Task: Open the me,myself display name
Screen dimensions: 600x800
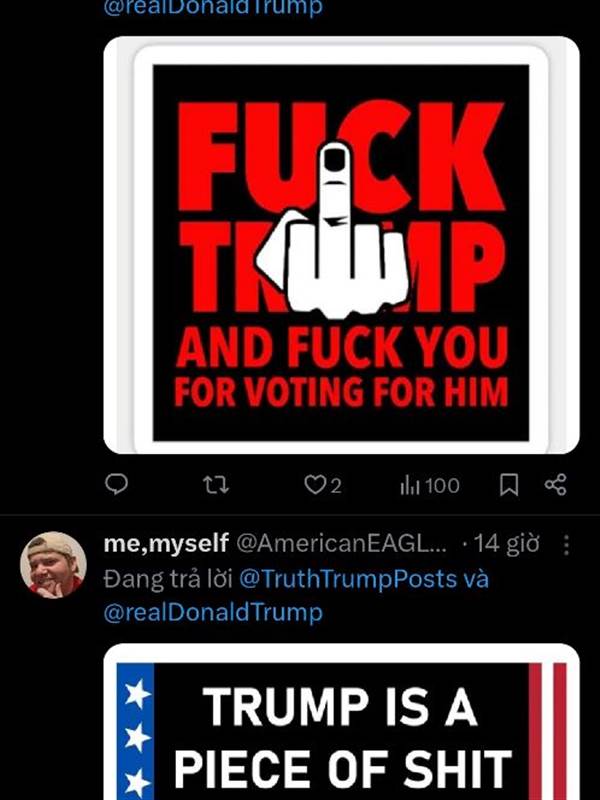Action: pyautogui.click(x=166, y=544)
